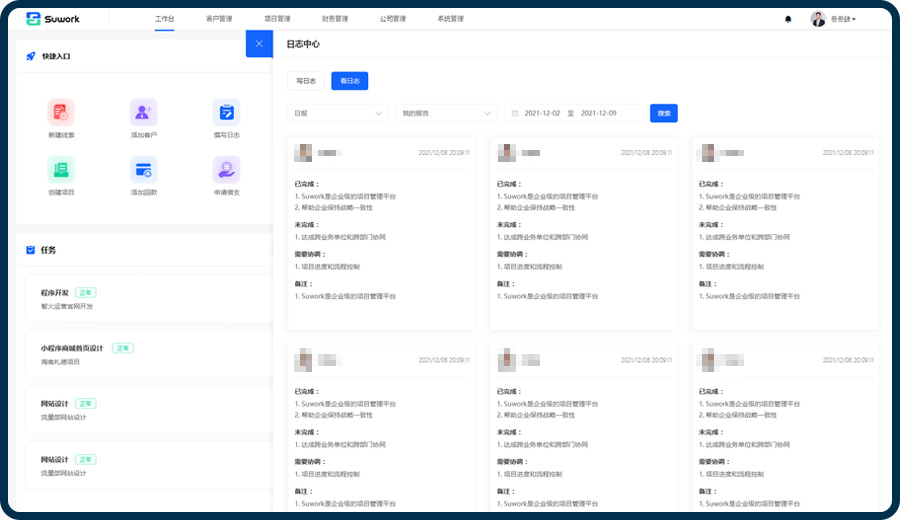
Task: Close the 日志中心 panel with the X button
Action: point(259,44)
